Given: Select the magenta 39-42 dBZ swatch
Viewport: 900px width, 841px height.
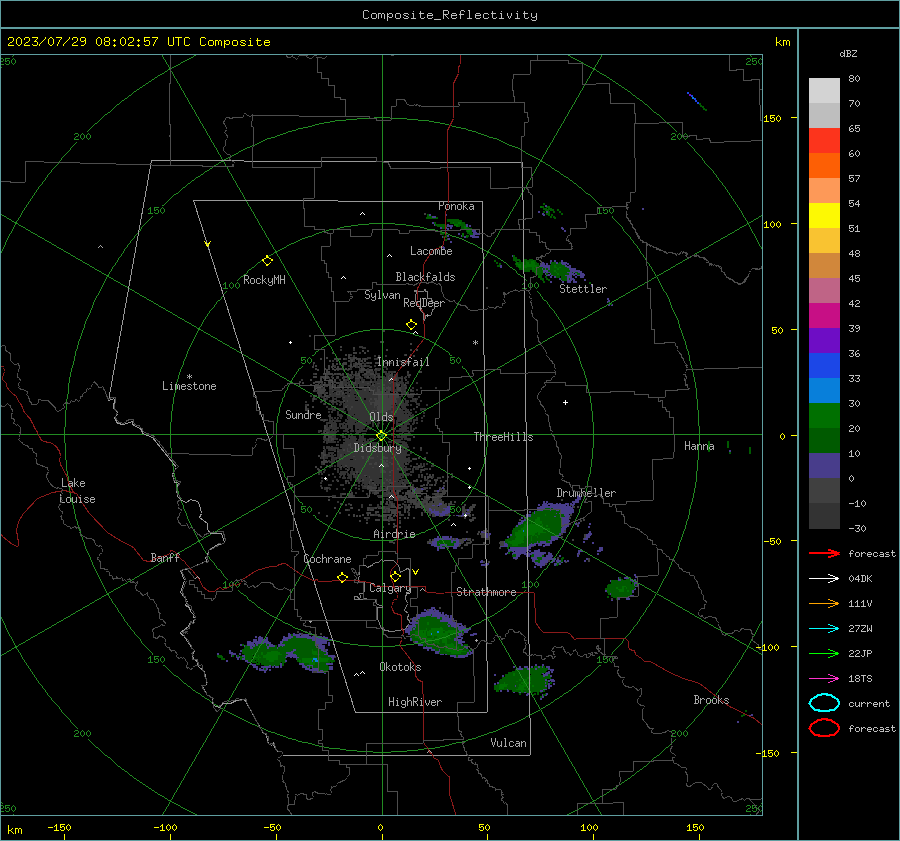Looking at the screenshot, I should click(x=824, y=316).
